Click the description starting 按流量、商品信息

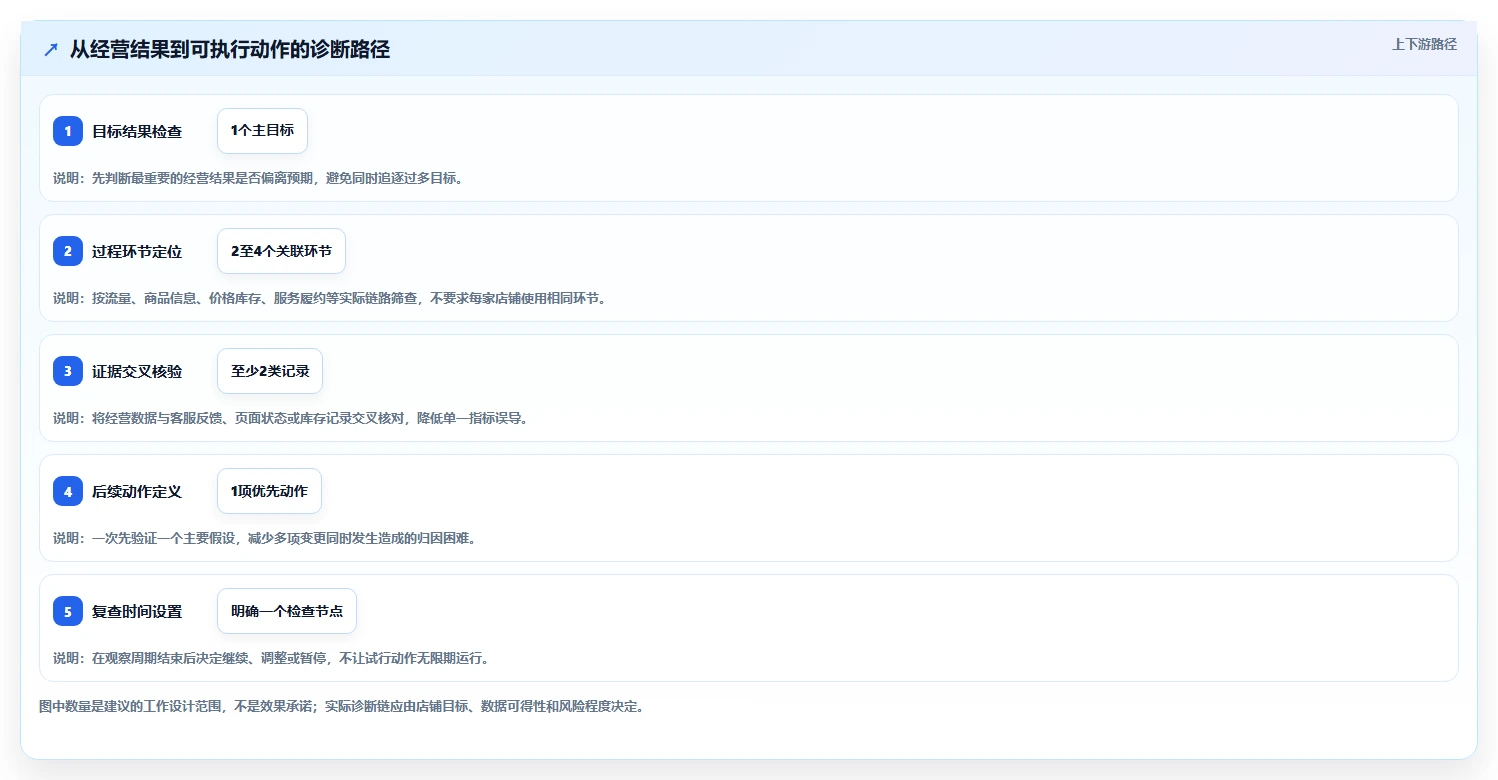pyautogui.click(x=330, y=298)
